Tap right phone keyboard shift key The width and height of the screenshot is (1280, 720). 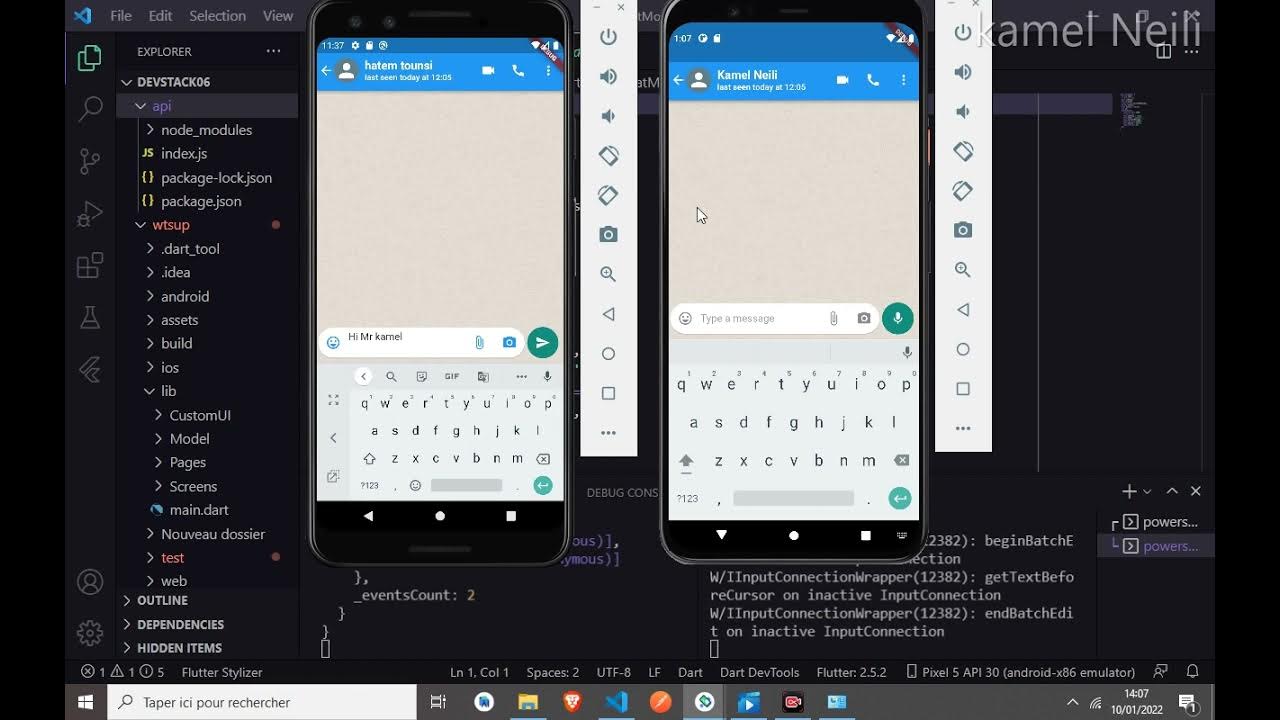tap(686, 461)
